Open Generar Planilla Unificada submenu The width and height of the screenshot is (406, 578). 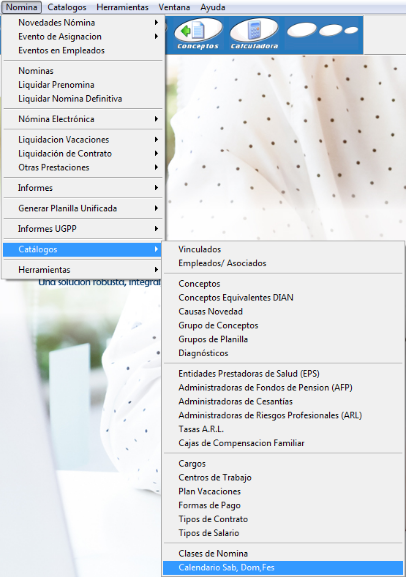83,208
